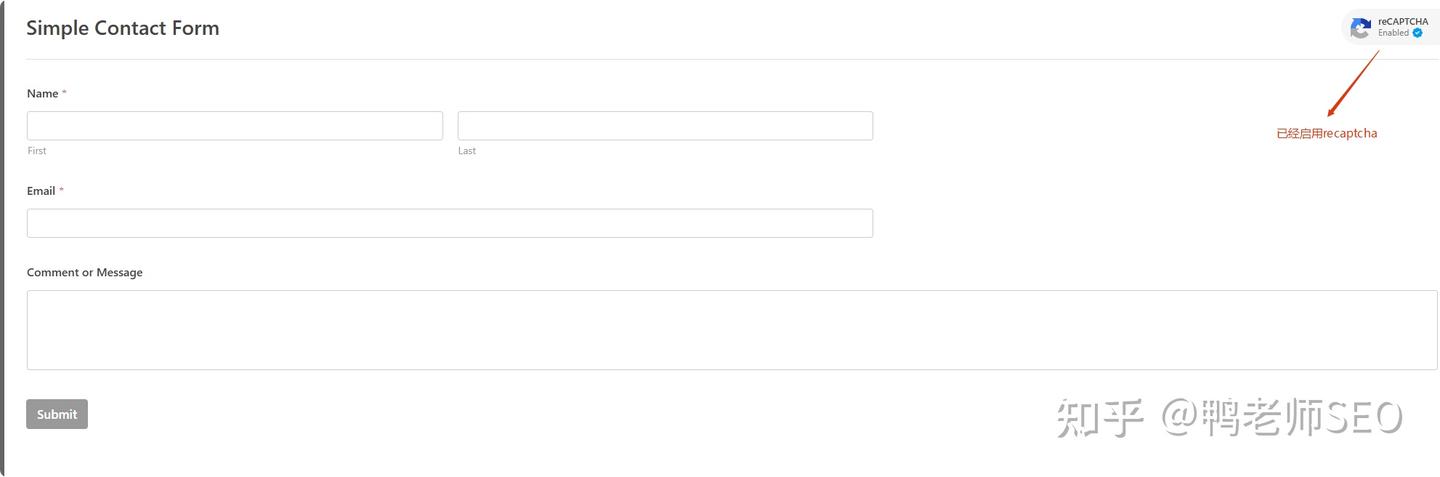Click the red annotation arrow
The image size is (1440, 477).
point(1353,82)
